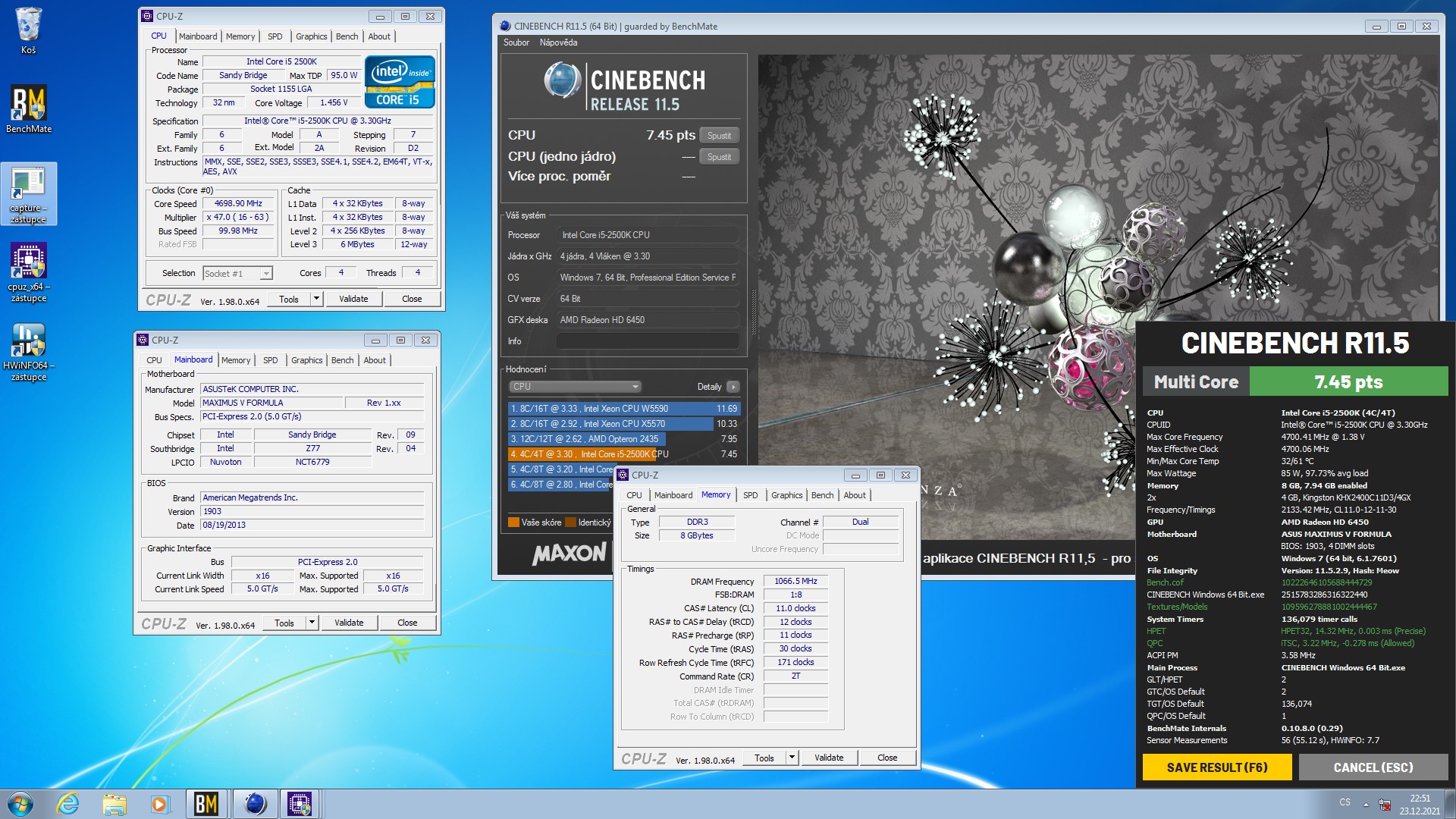Viewport: 1456px width, 819px height.
Task: Switch to CPU tab in Mainboard CPU-Z
Action: click(154, 360)
